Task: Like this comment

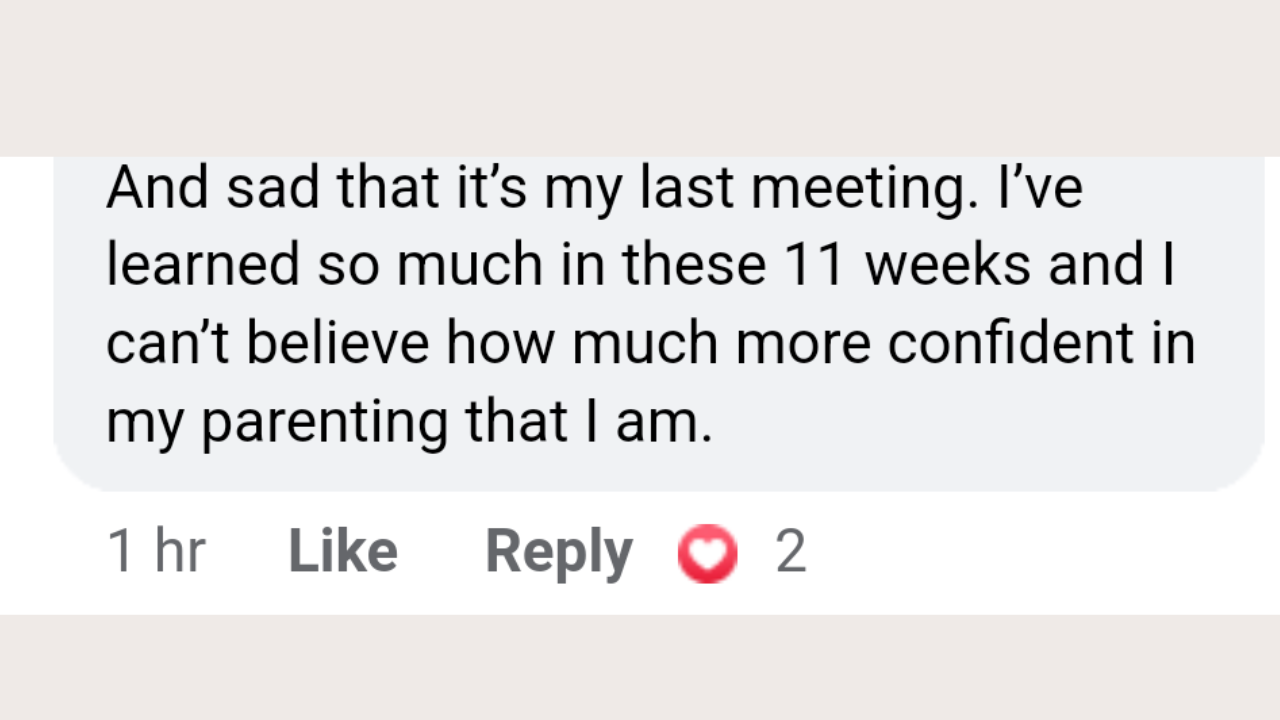Action: coord(343,552)
